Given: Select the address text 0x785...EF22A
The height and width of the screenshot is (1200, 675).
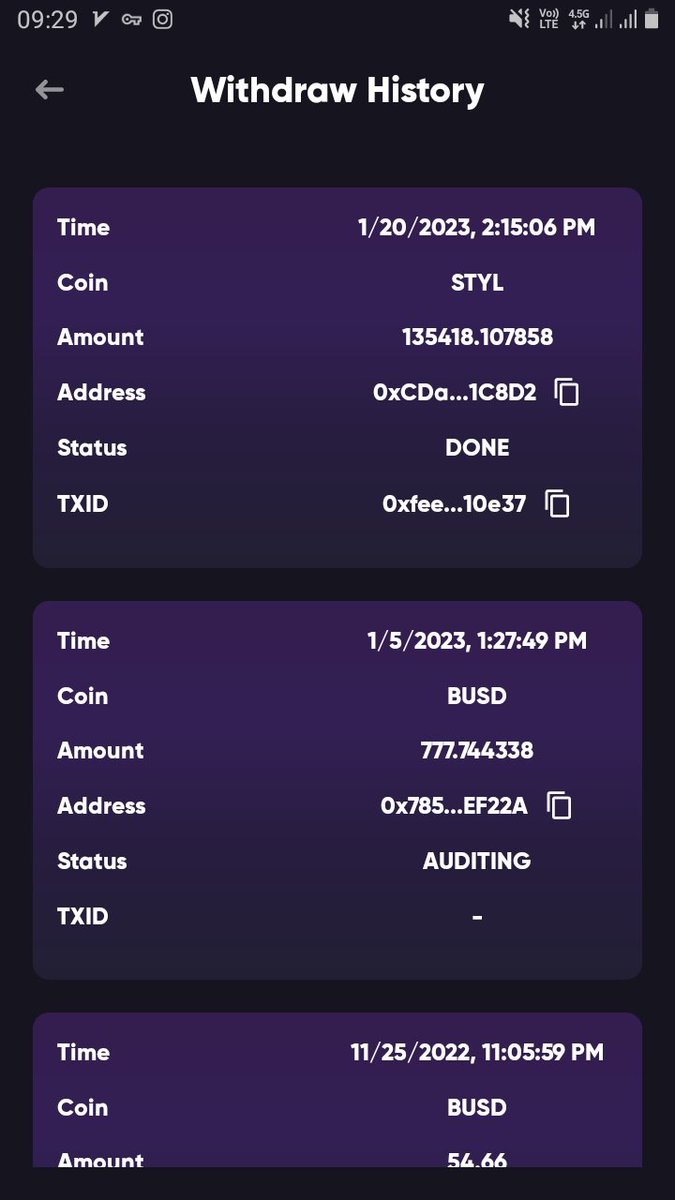Looking at the screenshot, I should pyautogui.click(x=454, y=806).
